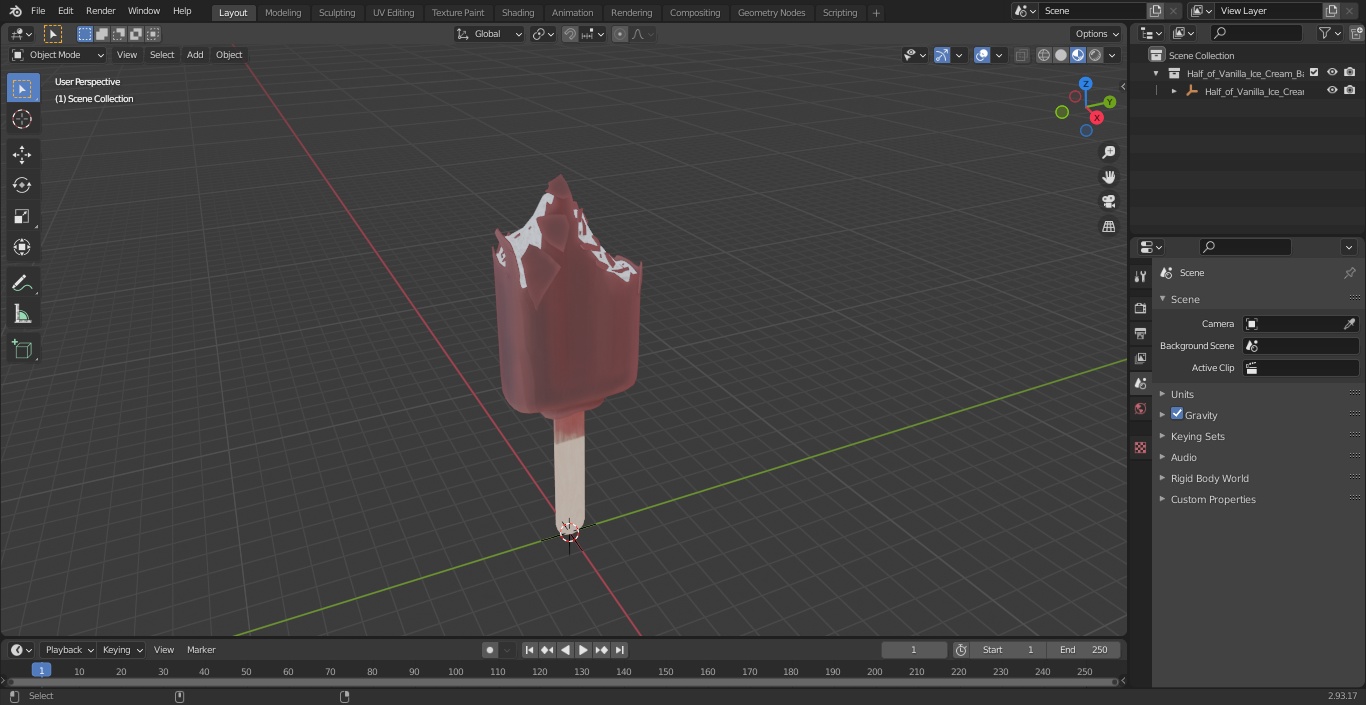The height and width of the screenshot is (705, 1366).
Task: Toggle X-ray mode
Action: (1021, 55)
